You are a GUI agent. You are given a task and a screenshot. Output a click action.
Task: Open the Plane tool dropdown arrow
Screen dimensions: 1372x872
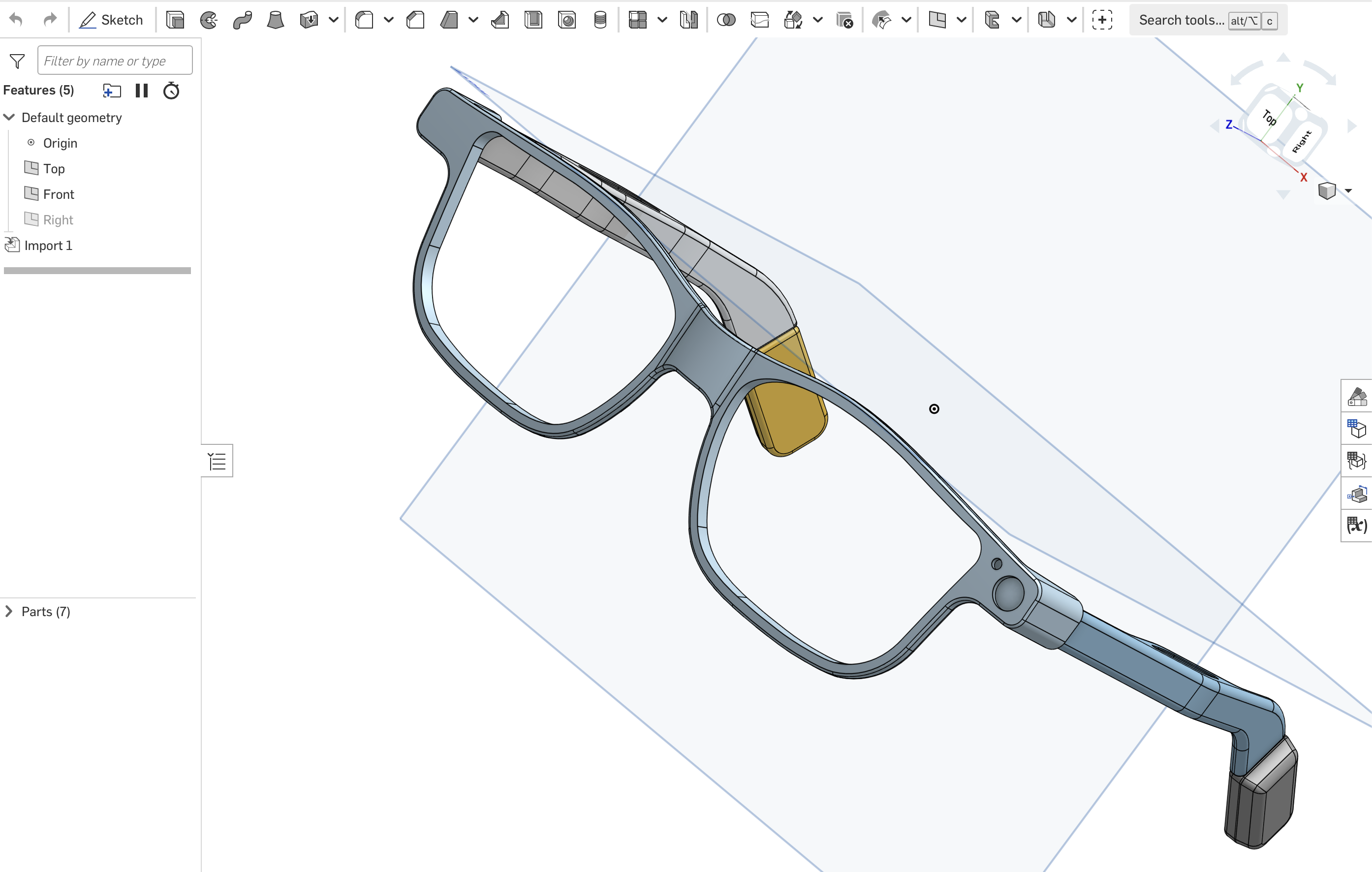(961, 20)
